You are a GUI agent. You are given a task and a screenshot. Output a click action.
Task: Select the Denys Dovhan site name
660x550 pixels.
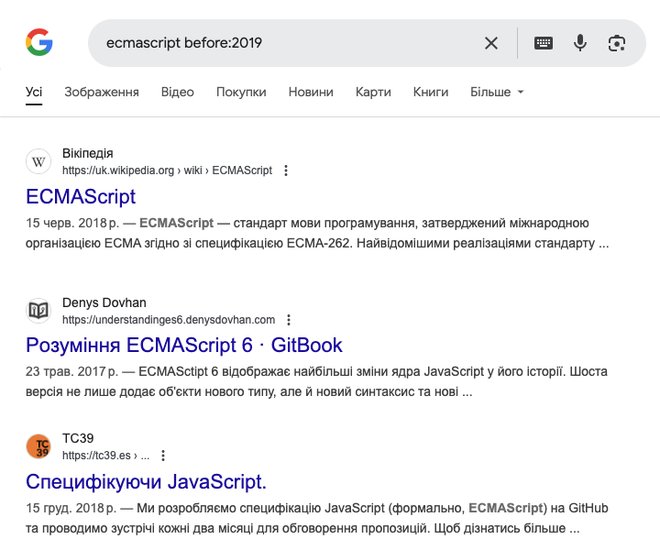coord(104,303)
